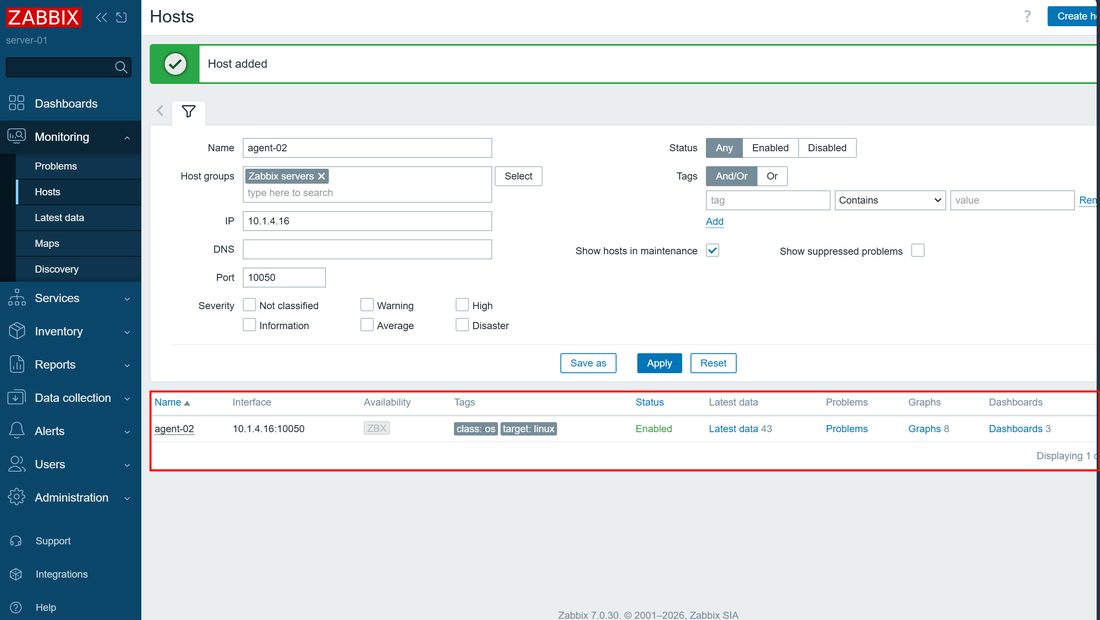
Task: Collapse the sidebar with double-chevron icon
Action: pyautogui.click(x=102, y=18)
